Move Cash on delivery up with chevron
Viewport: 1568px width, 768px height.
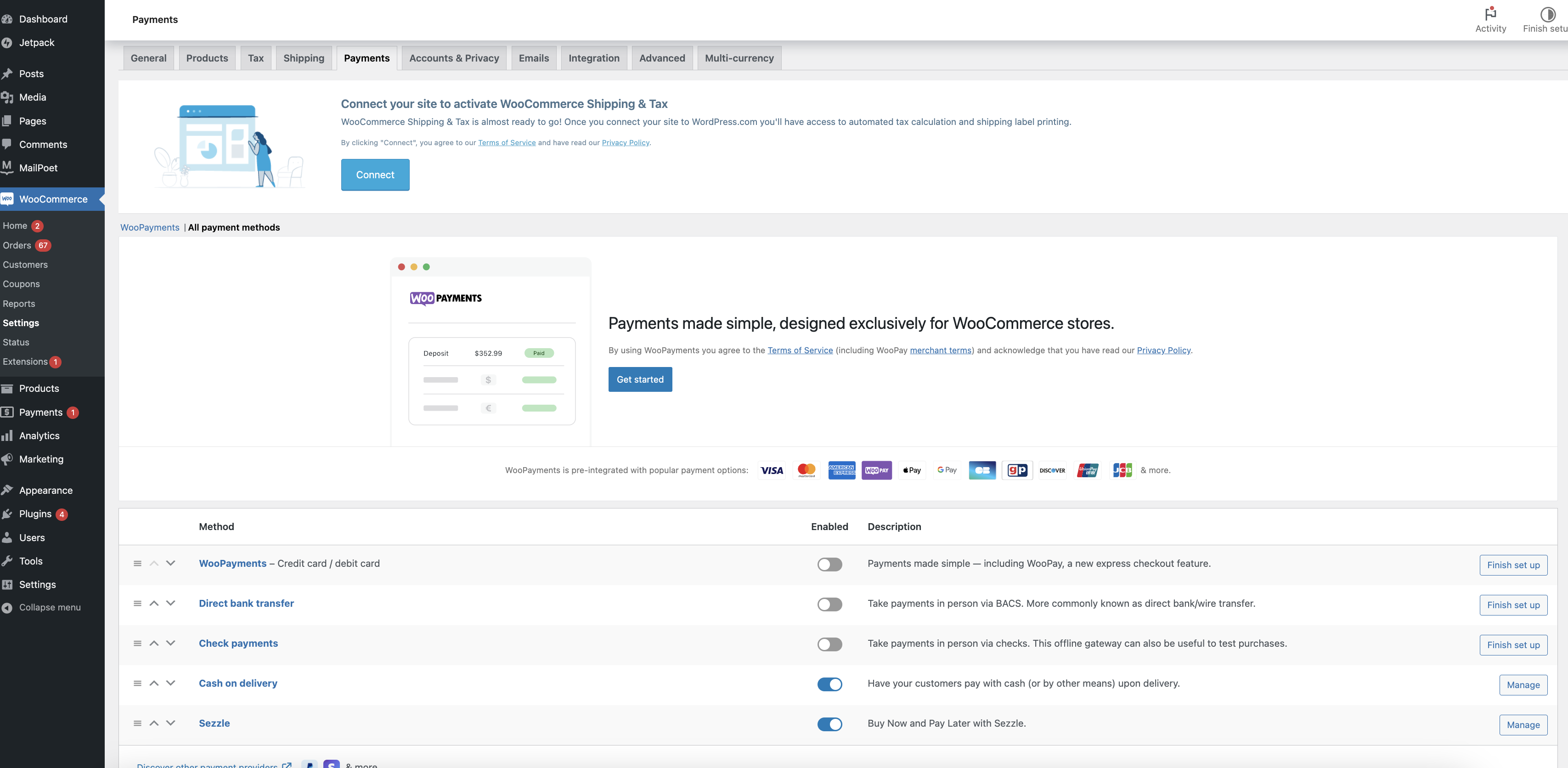[154, 683]
